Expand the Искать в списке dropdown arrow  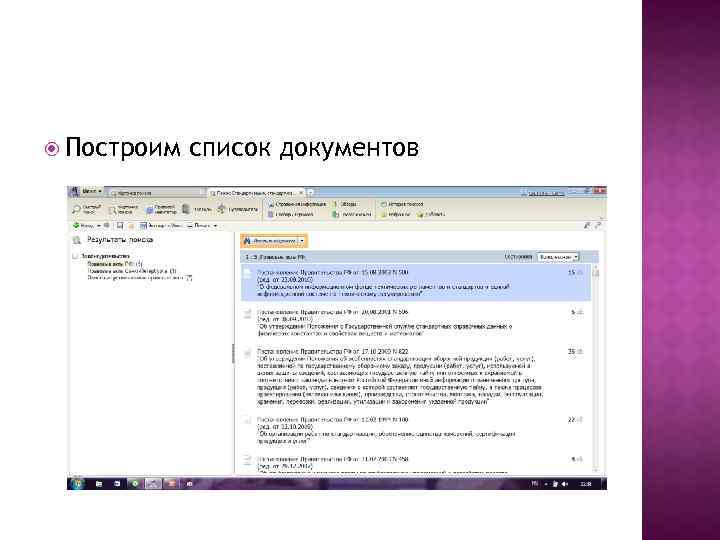302,241
